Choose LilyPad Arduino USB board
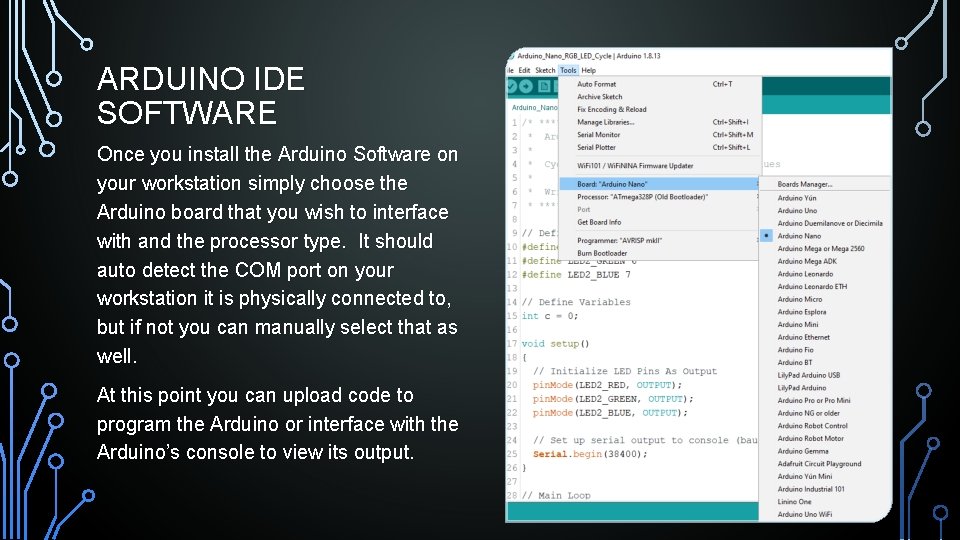Image resolution: width=960 pixels, height=540 pixels. click(825, 375)
